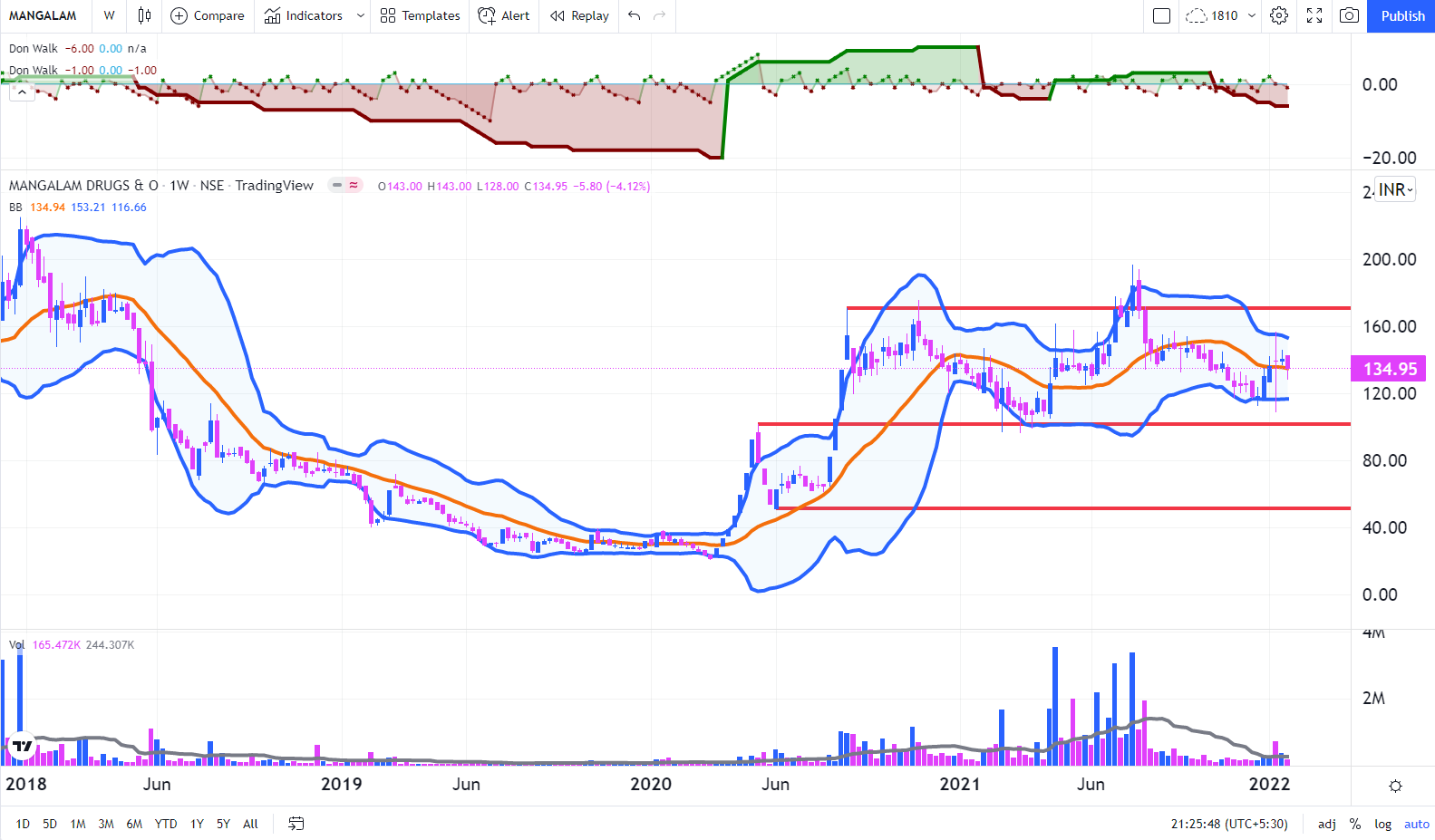Image resolution: width=1435 pixels, height=840 pixels.
Task: Set range to YTD
Action: [166, 824]
